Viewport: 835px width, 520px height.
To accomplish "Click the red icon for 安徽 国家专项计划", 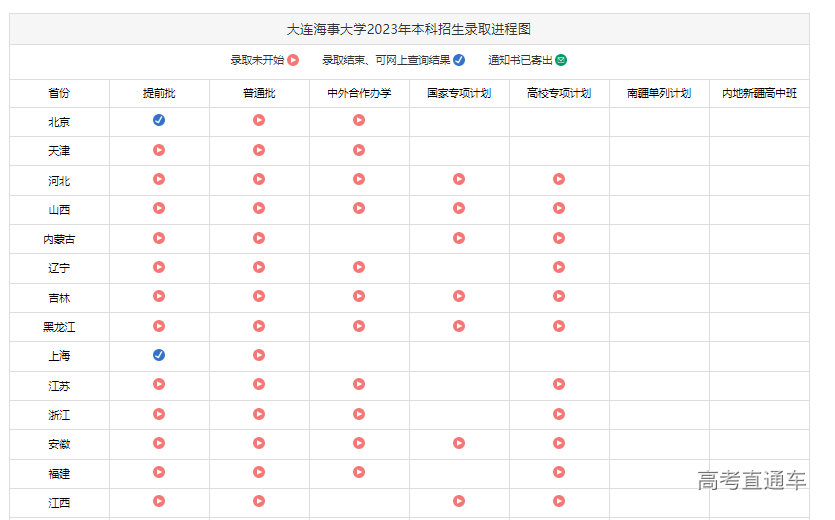I will (459, 443).
